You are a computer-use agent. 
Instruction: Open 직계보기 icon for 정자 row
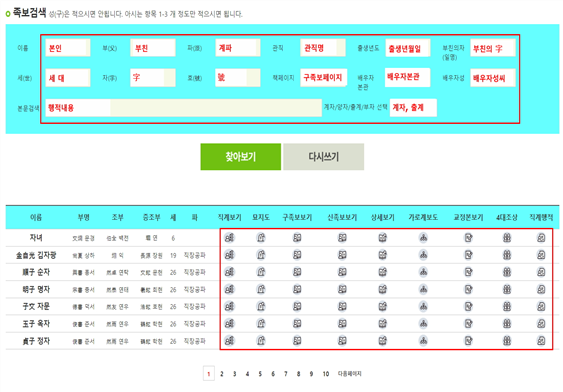coord(229,341)
